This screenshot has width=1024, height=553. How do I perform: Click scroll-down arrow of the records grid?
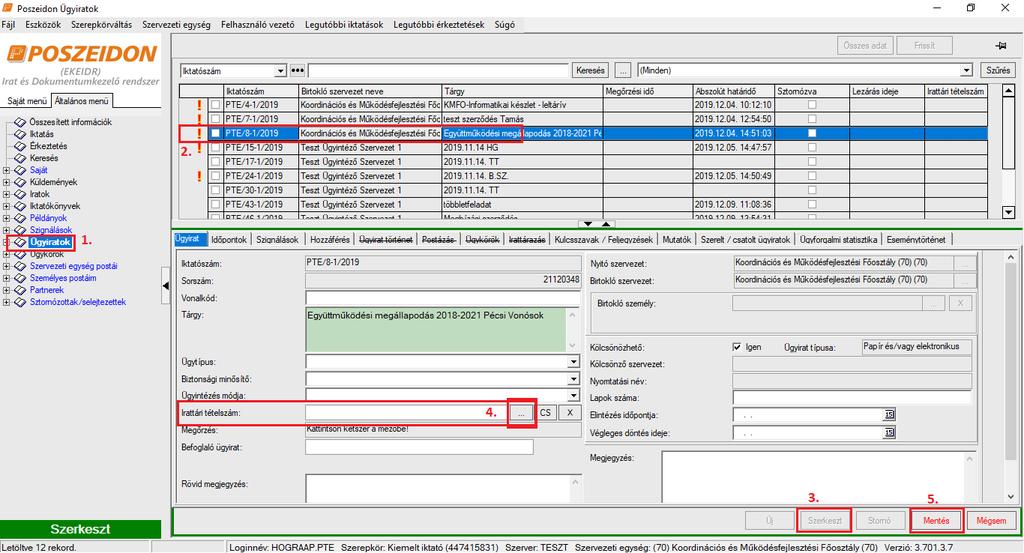pyautogui.click(x=1008, y=212)
